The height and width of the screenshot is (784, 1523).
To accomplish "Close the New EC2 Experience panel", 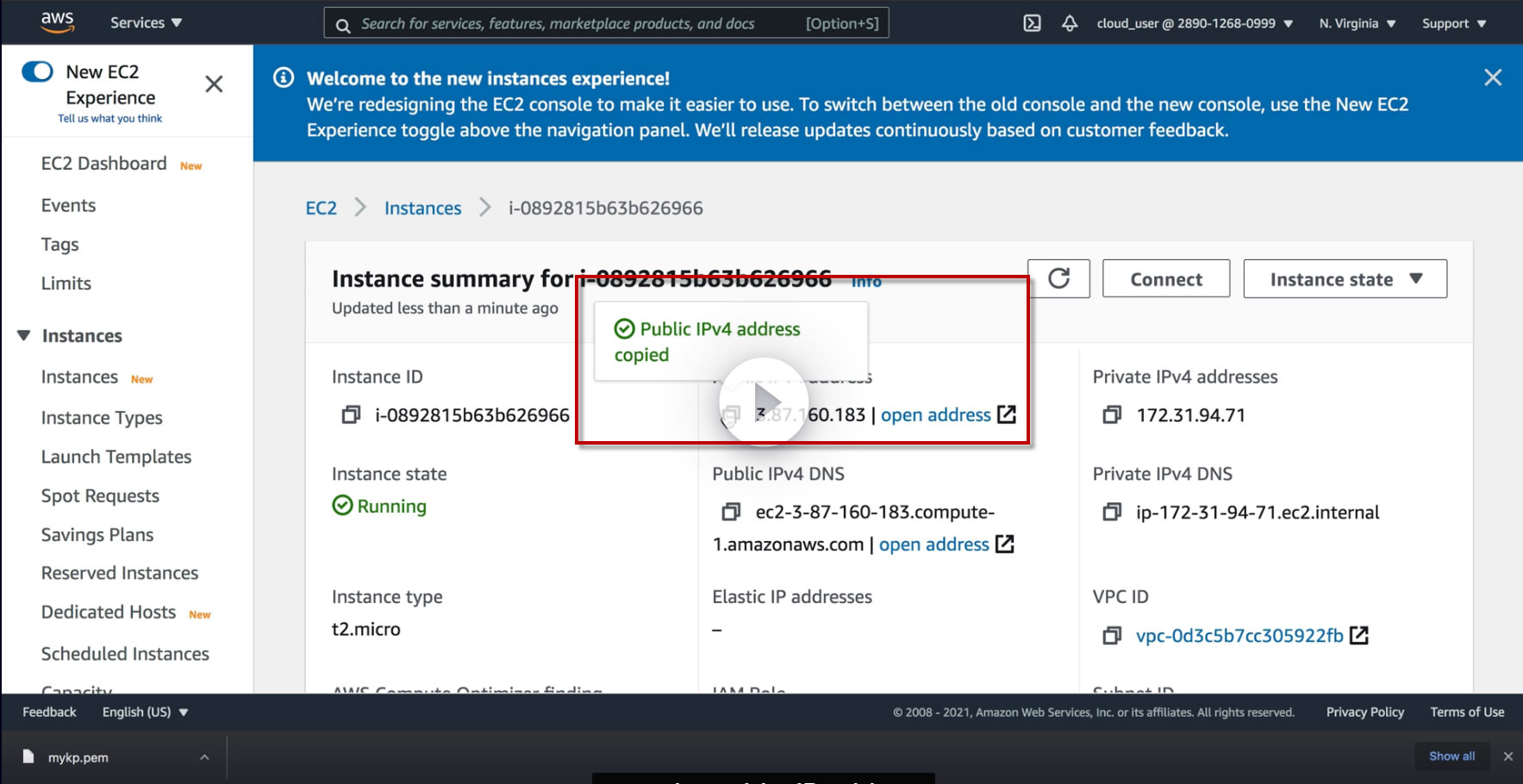I will tap(214, 84).
